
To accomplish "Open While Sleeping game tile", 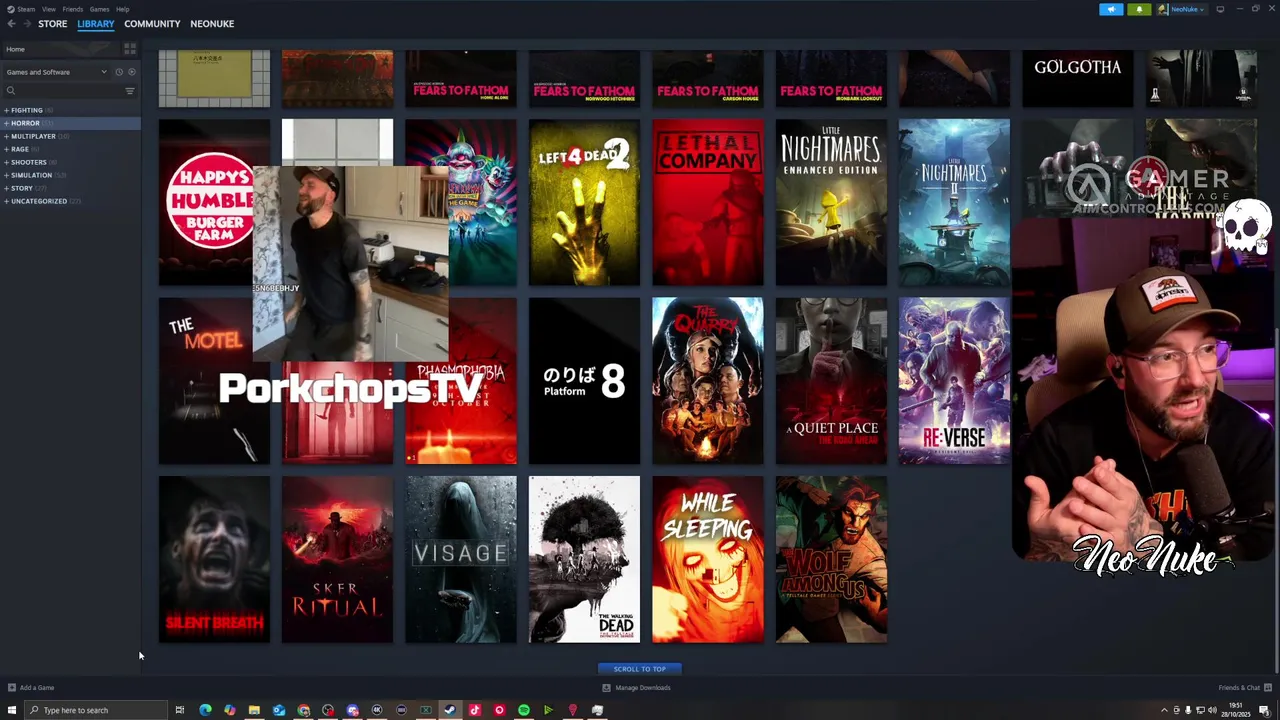I will (708, 559).
